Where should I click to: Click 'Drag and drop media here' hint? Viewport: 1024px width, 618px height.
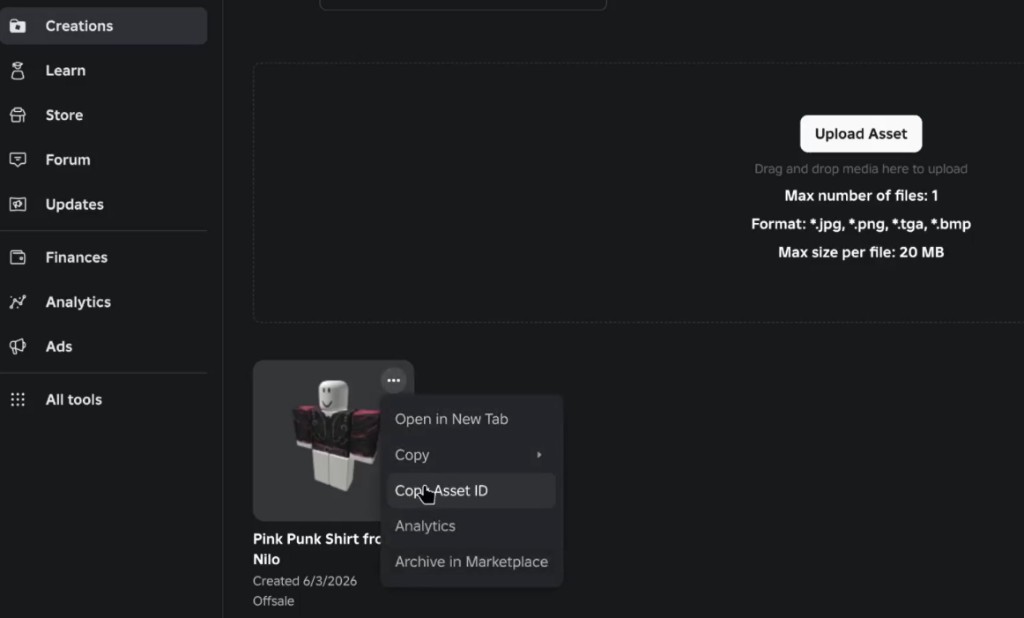861,169
